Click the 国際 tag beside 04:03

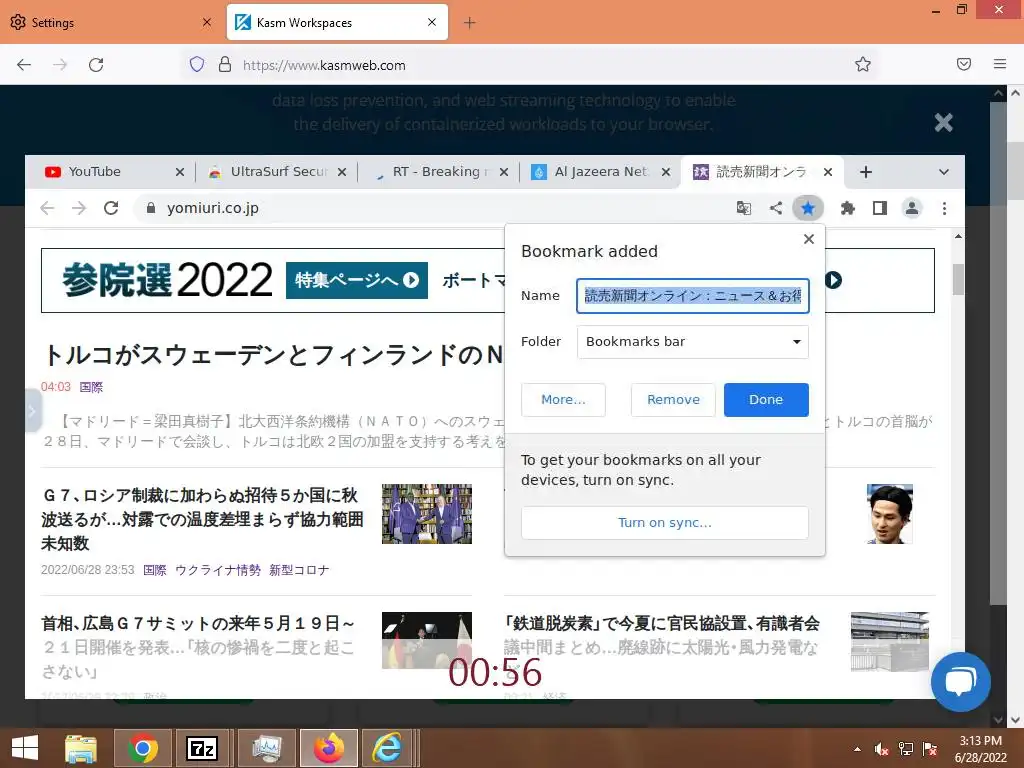91,387
